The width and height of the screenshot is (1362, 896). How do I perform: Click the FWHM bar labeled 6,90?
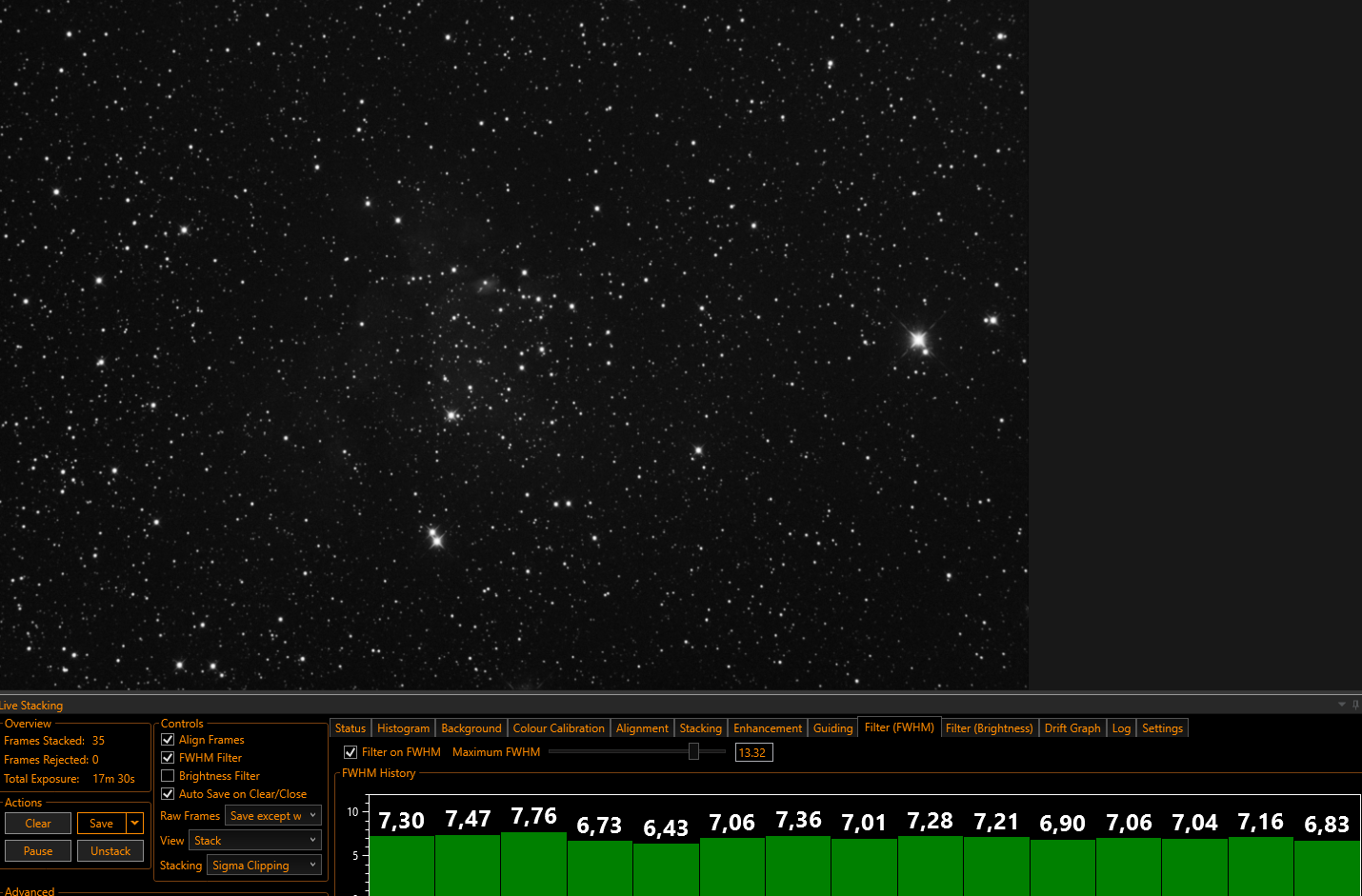pos(1063,867)
